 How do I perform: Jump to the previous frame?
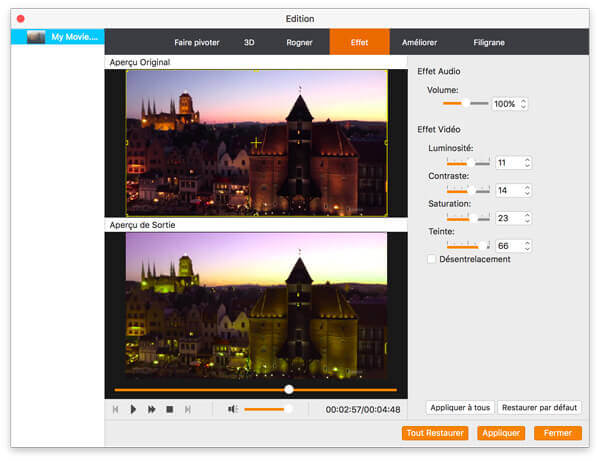[x=116, y=409]
